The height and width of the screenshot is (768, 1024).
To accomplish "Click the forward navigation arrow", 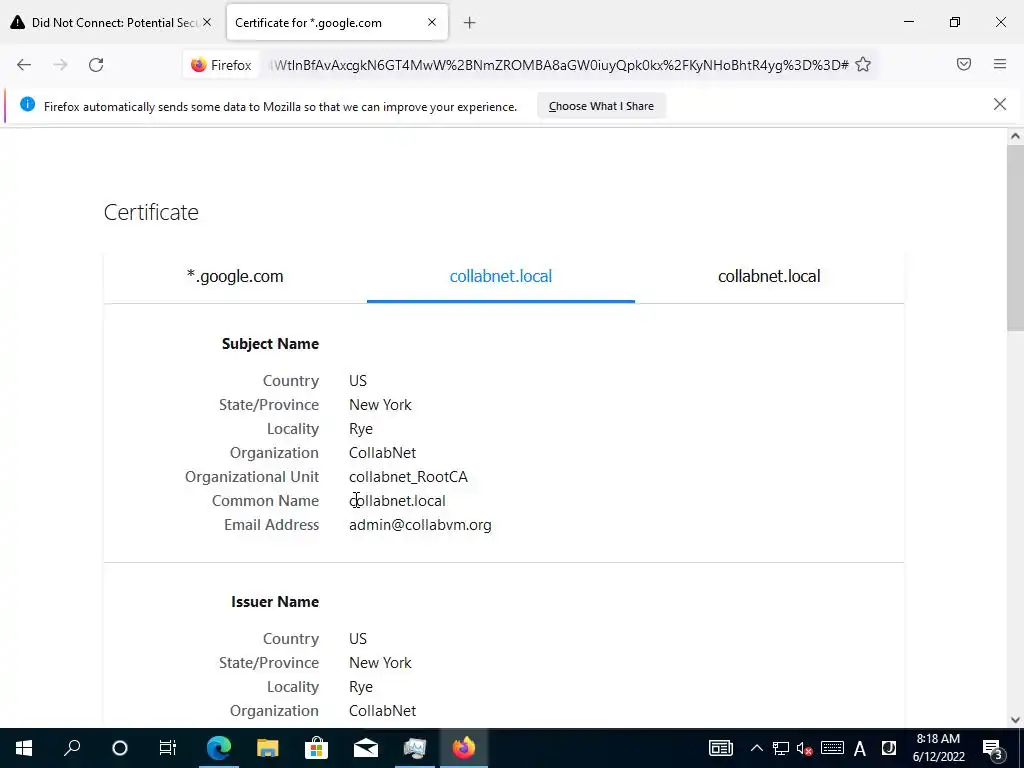I will [60, 65].
